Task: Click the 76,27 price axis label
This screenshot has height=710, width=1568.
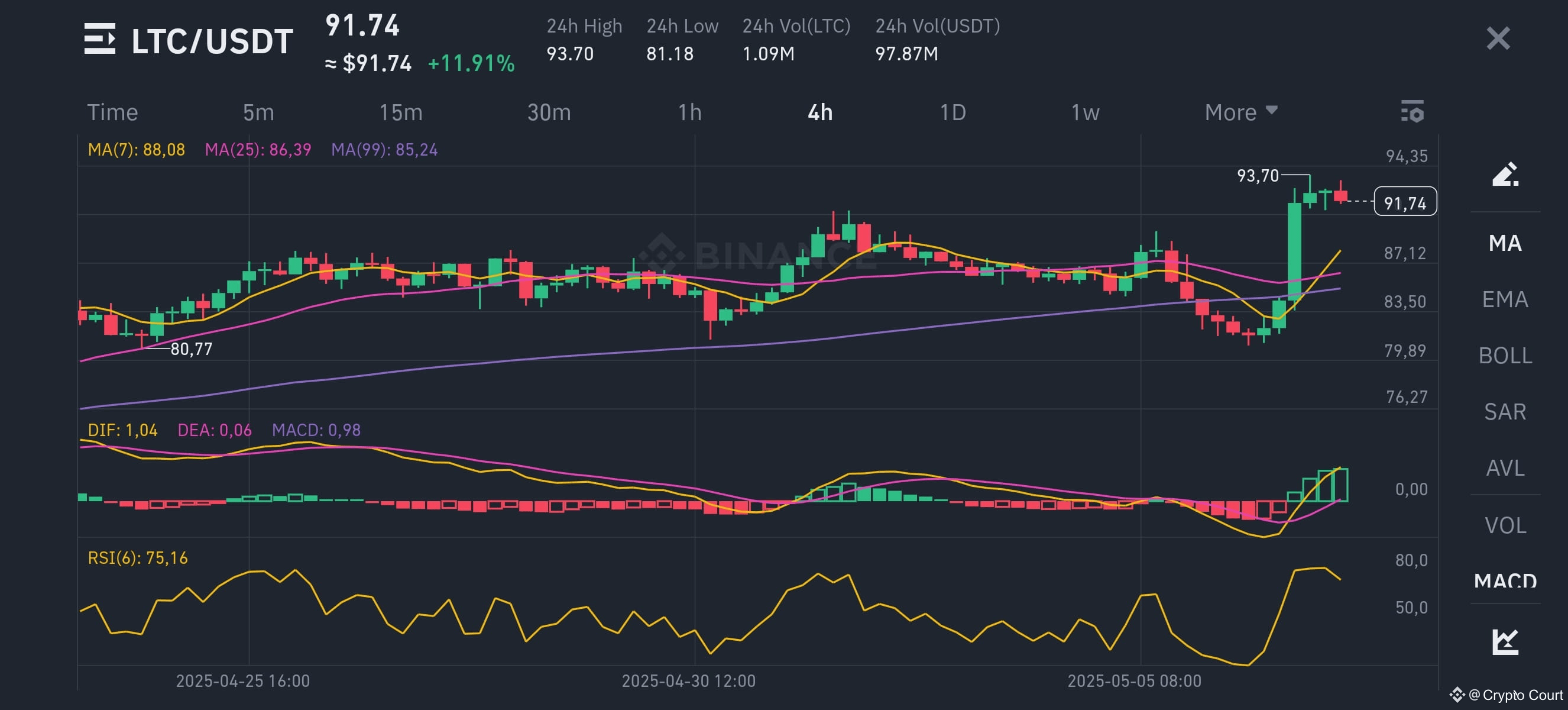Action: click(x=1406, y=397)
